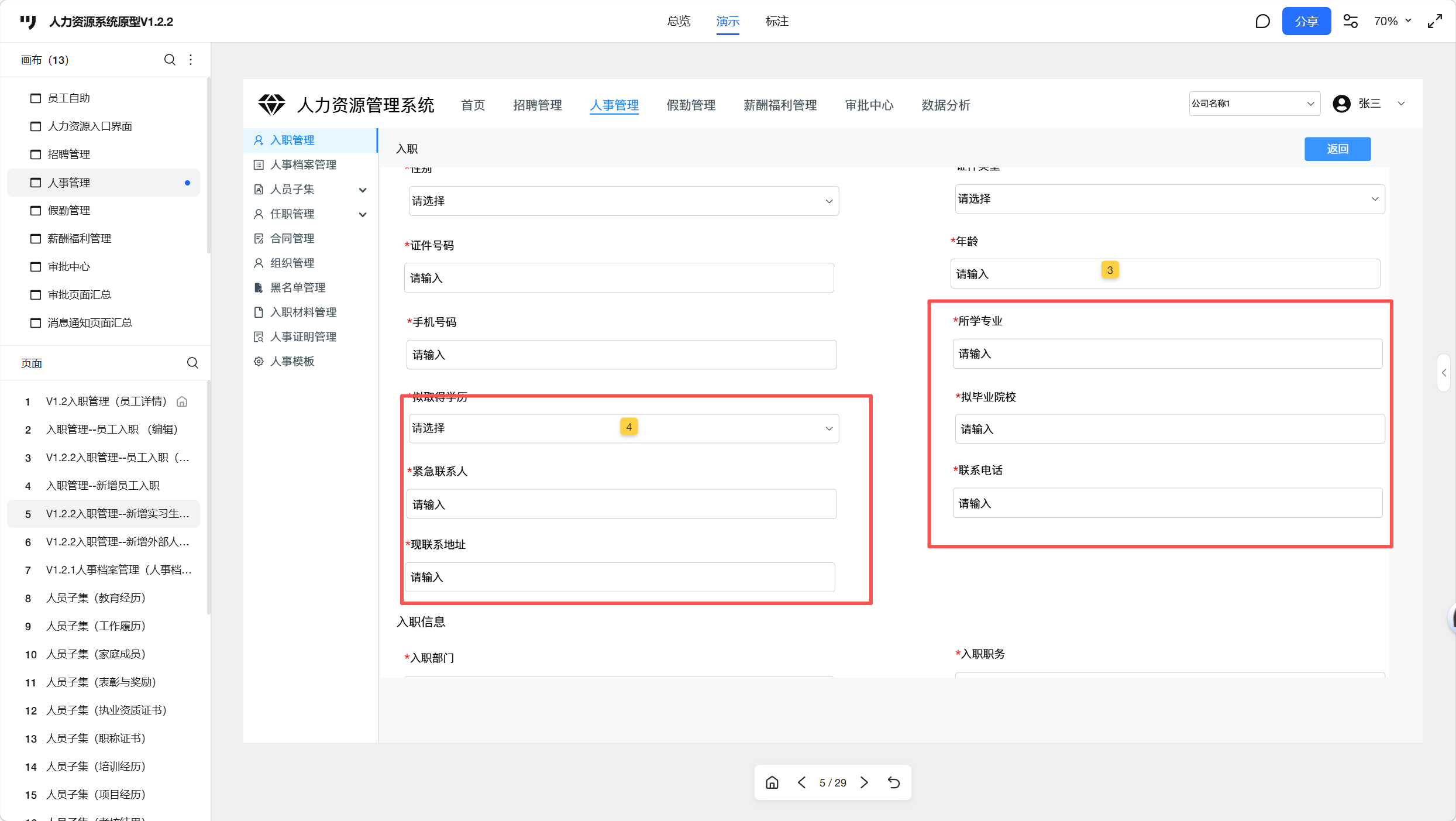The height and width of the screenshot is (821, 1456).
Task: Open the canvas list more-options menu
Action: click(x=191, y=60)
